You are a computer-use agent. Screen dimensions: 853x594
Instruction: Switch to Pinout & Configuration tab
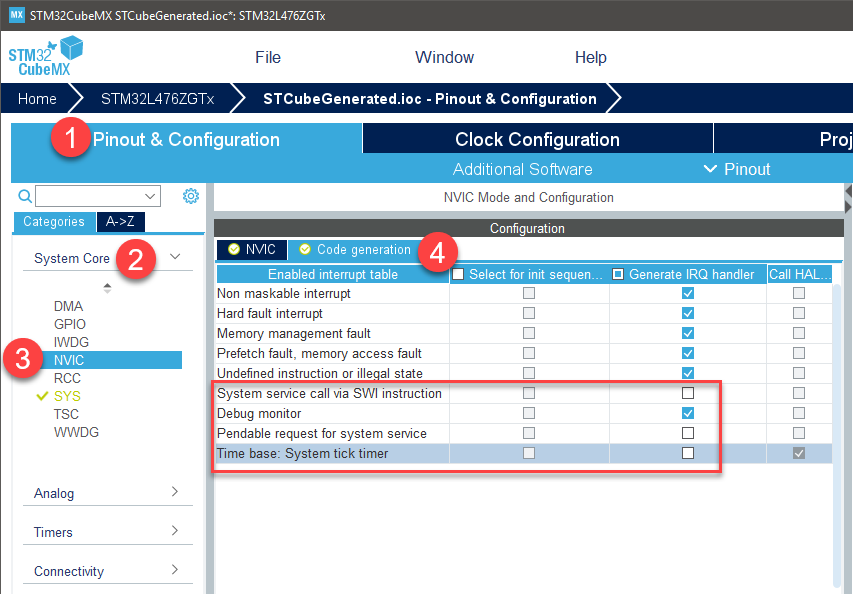(x=186, y=139)
